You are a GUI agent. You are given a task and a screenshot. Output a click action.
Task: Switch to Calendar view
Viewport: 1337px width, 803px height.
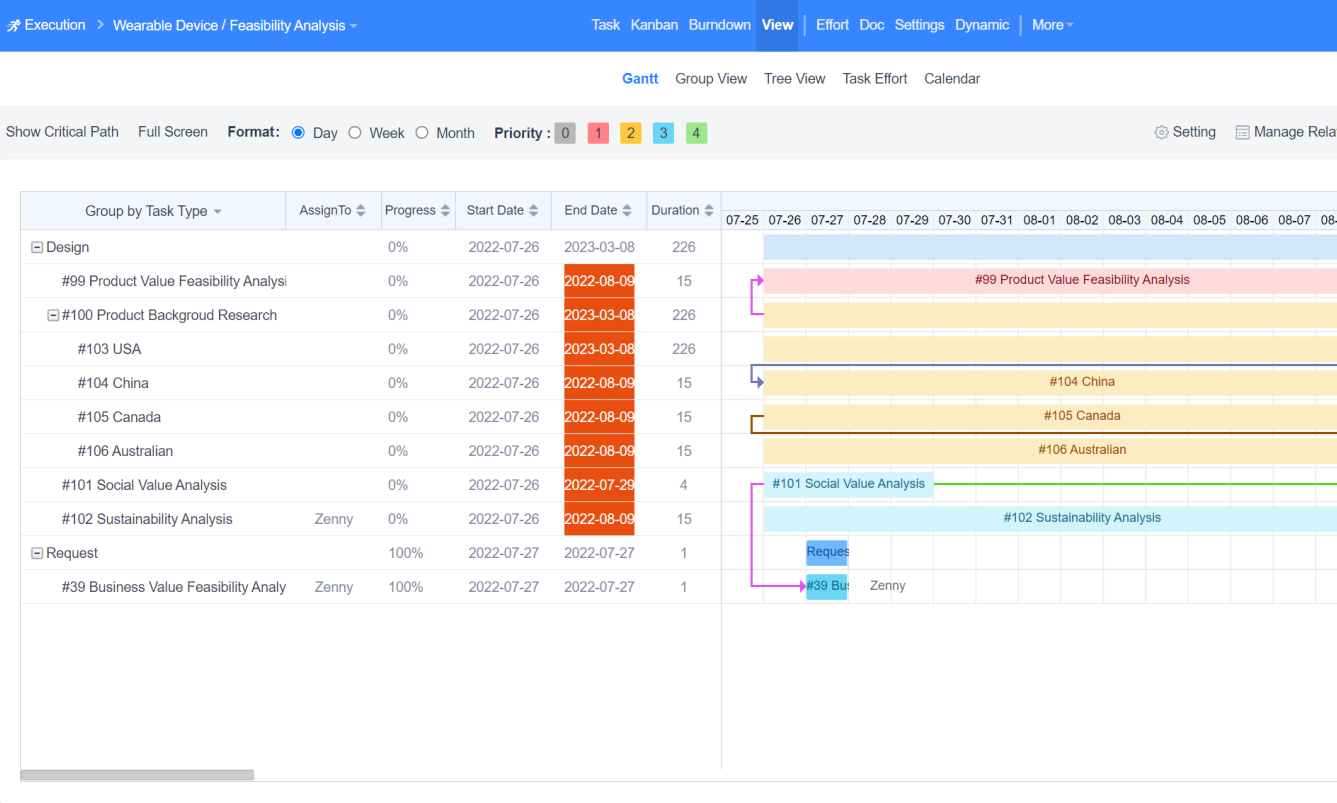coord(952,79)
